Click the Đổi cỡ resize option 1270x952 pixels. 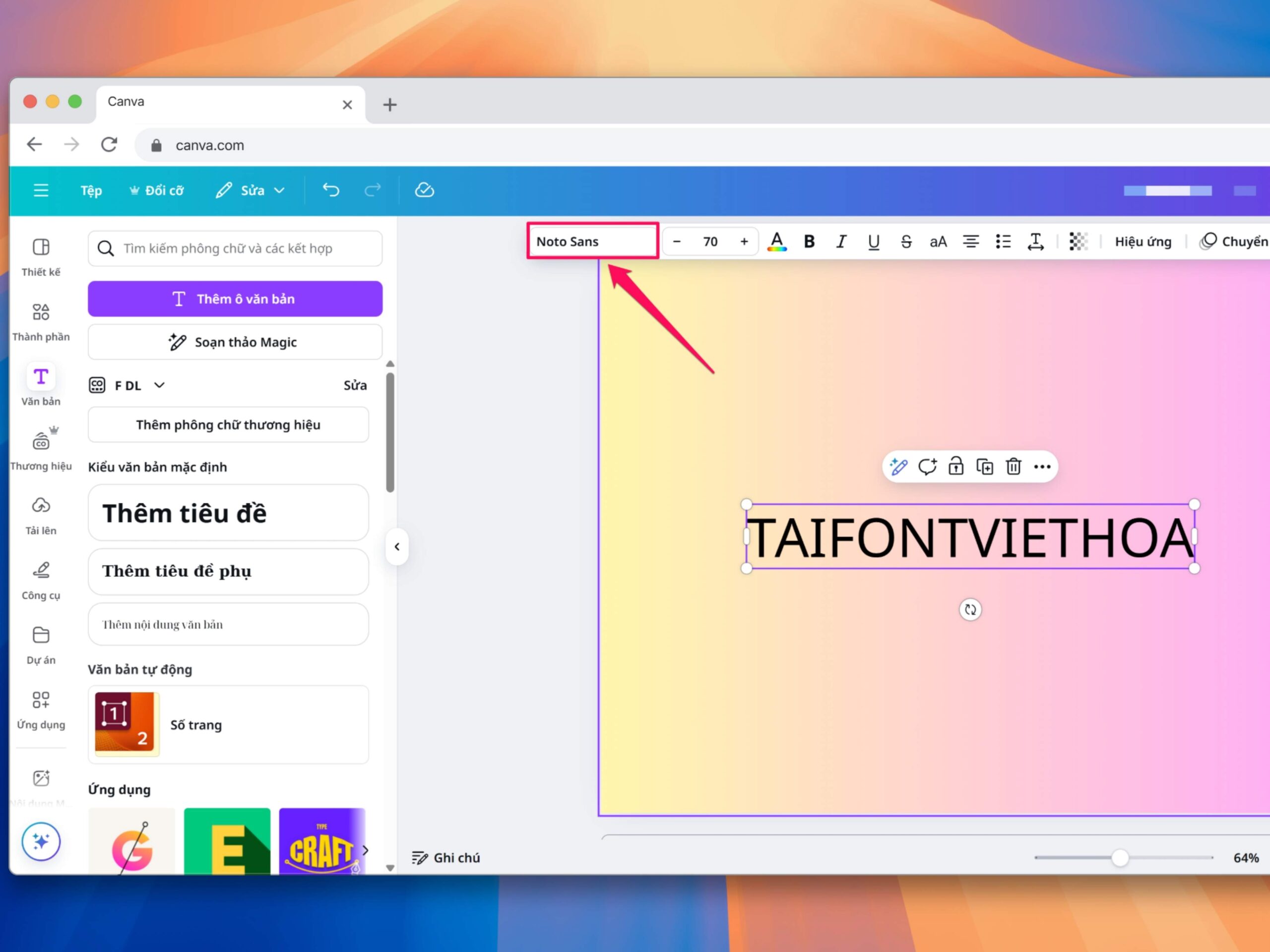pos(157,190)
